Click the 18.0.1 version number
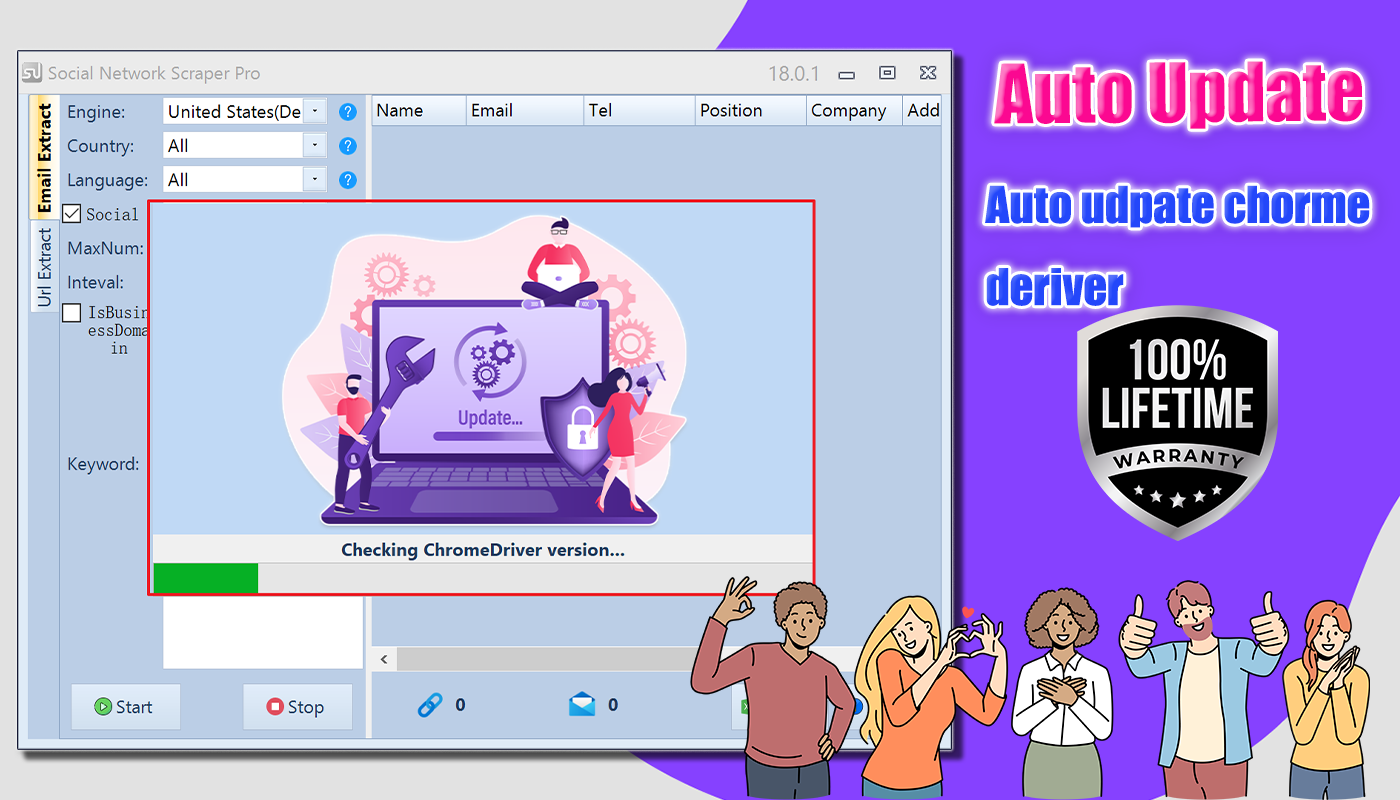The width and height of the screenshot is (1400, 800). tap(794, 74)
